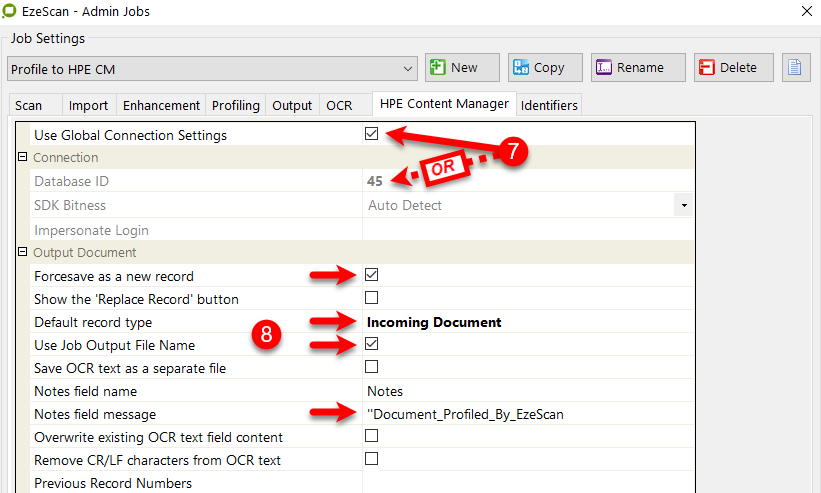Click the document icon next to Delete
Image resolution: width=821 pixels, height=493 pixels.
(x=795, y=68)
